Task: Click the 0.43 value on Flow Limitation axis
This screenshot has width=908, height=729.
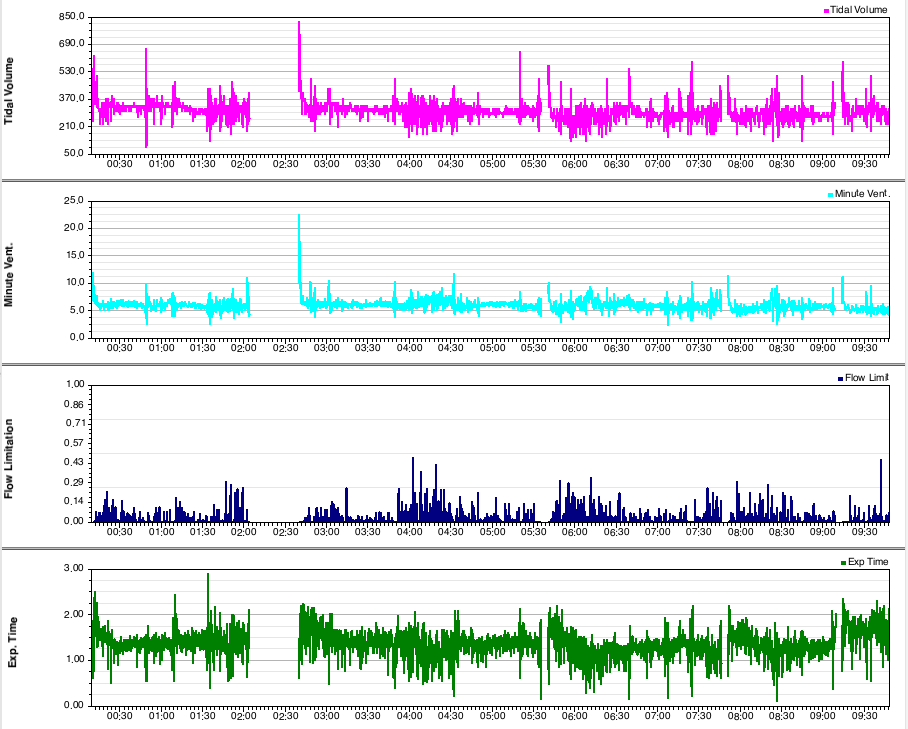Action: pyautogui.click(x=74, y=462)
